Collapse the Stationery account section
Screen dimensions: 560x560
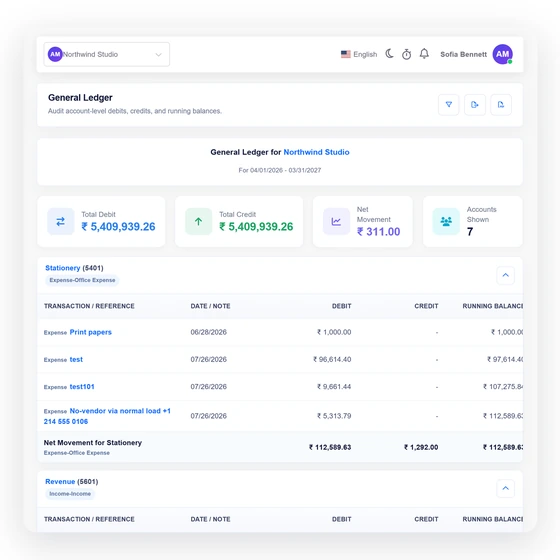[505, 275]
